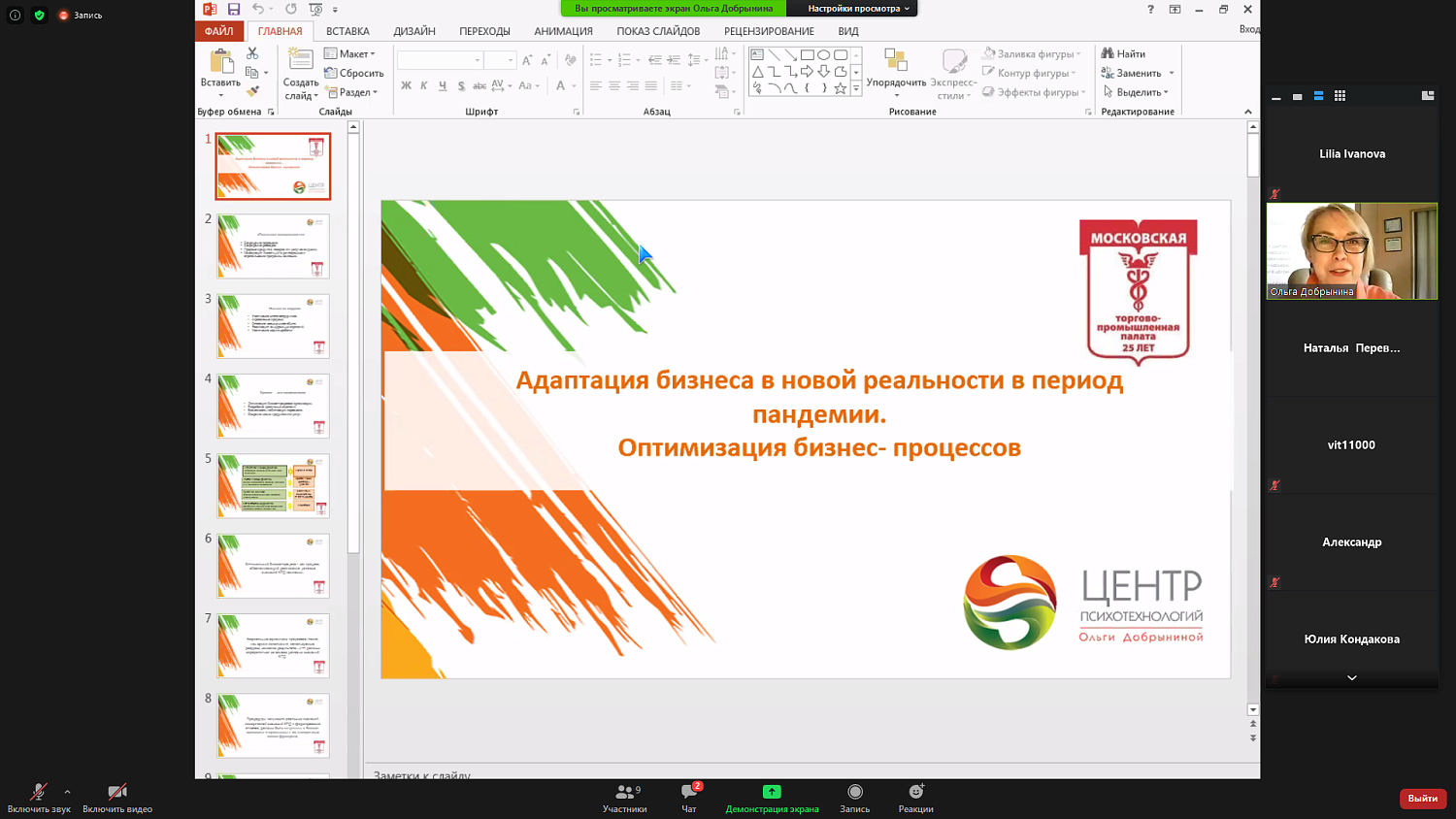
Task: Select slide 5 thumbnail in the slide panel
Action: coord(273,485)
